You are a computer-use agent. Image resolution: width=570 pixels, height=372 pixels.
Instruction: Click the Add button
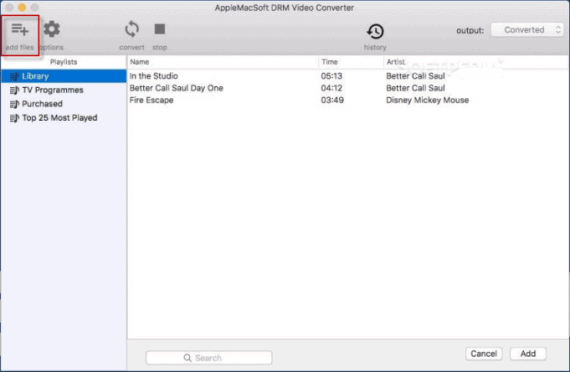(528, 354)
